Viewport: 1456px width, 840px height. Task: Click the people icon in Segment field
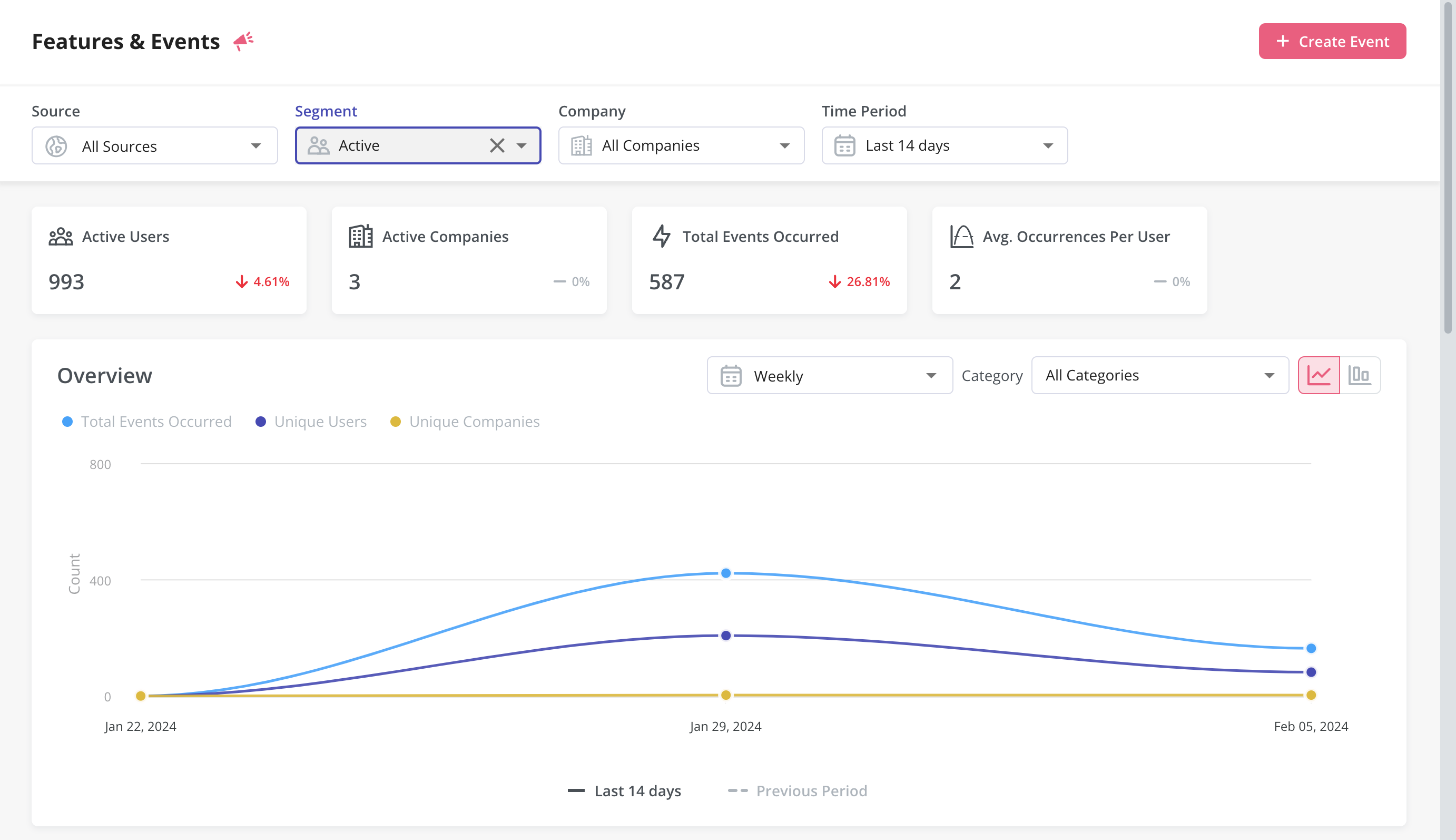point(318,145)
